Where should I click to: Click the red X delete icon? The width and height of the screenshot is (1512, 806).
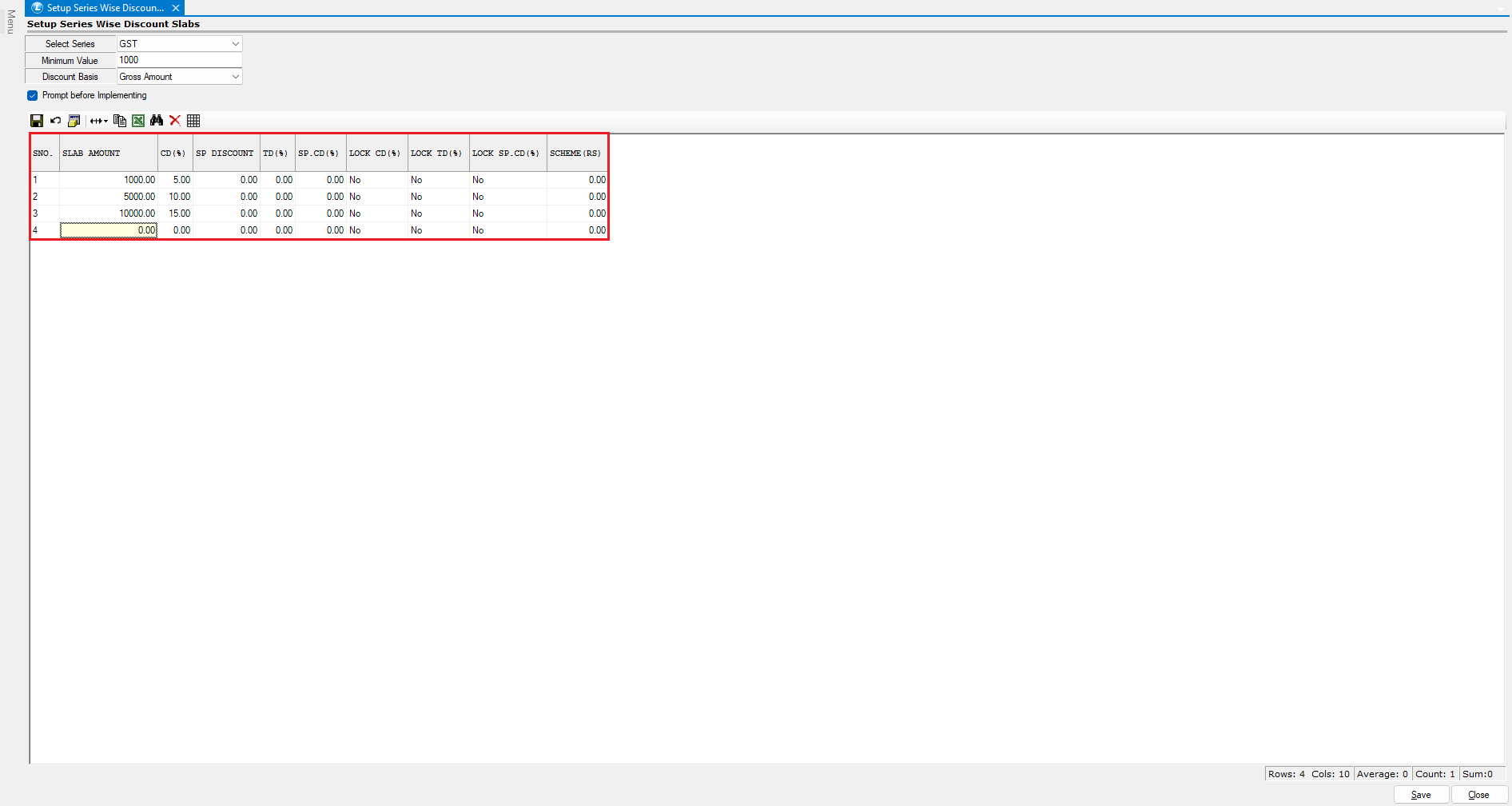pyautogui.click(x=175, y=121)
